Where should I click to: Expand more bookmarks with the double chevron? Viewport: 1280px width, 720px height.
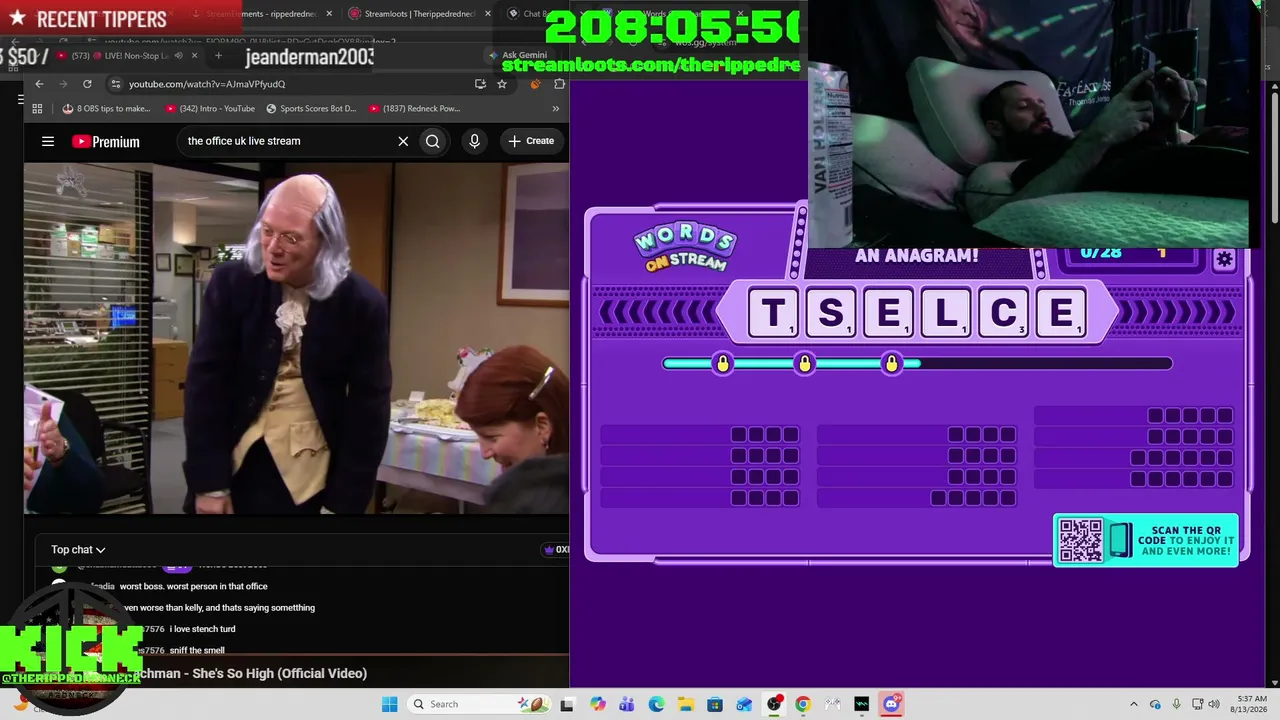tap(556, 109)
